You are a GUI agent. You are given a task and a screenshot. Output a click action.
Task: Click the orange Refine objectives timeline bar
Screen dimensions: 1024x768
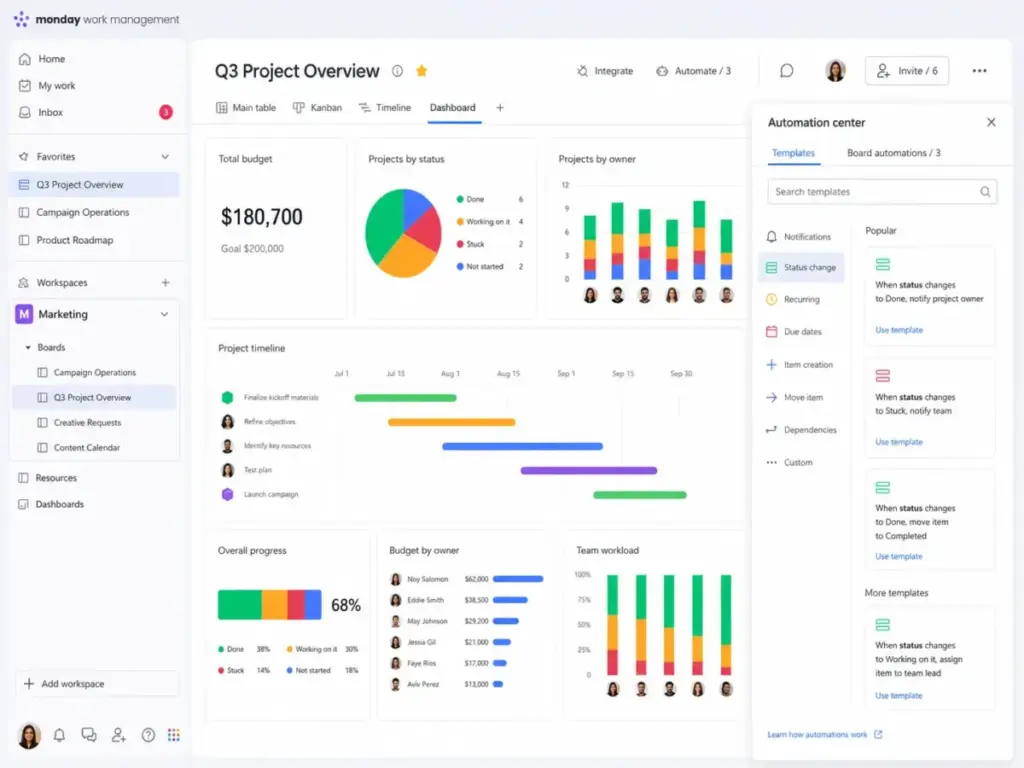tap(451, 422)
